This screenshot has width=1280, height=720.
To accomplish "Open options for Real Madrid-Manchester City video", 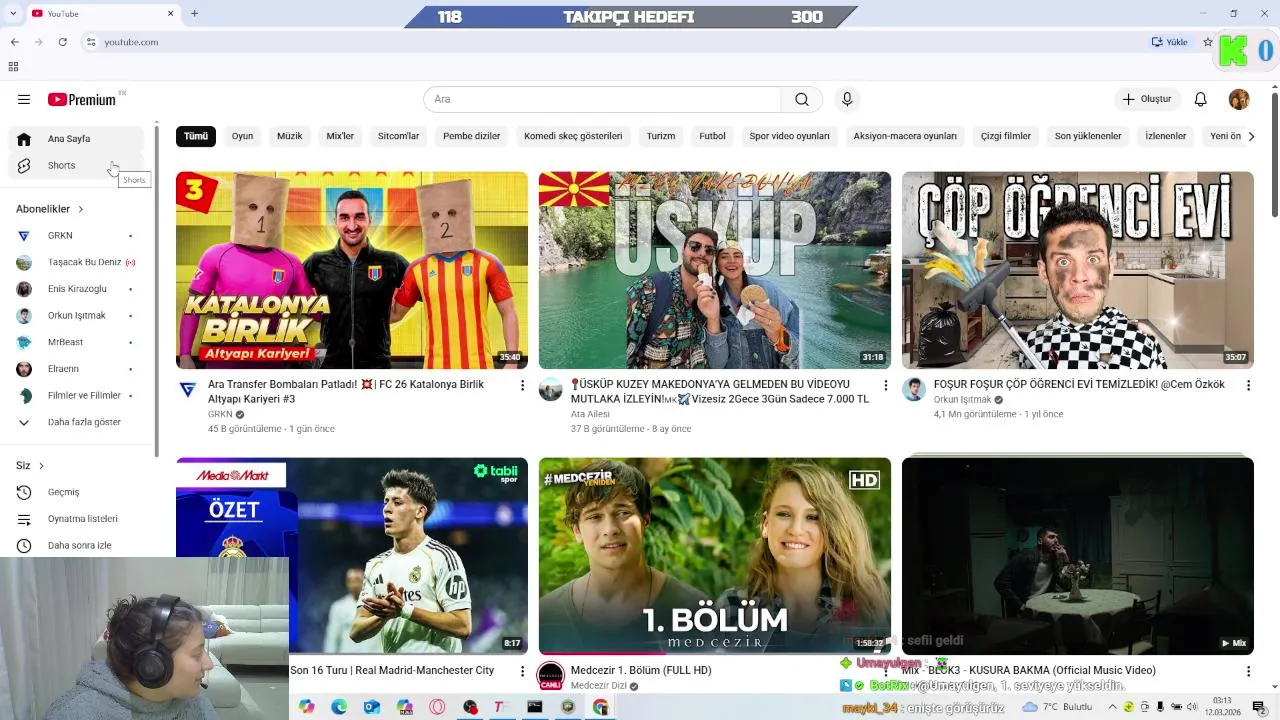I will coord(522,671).
